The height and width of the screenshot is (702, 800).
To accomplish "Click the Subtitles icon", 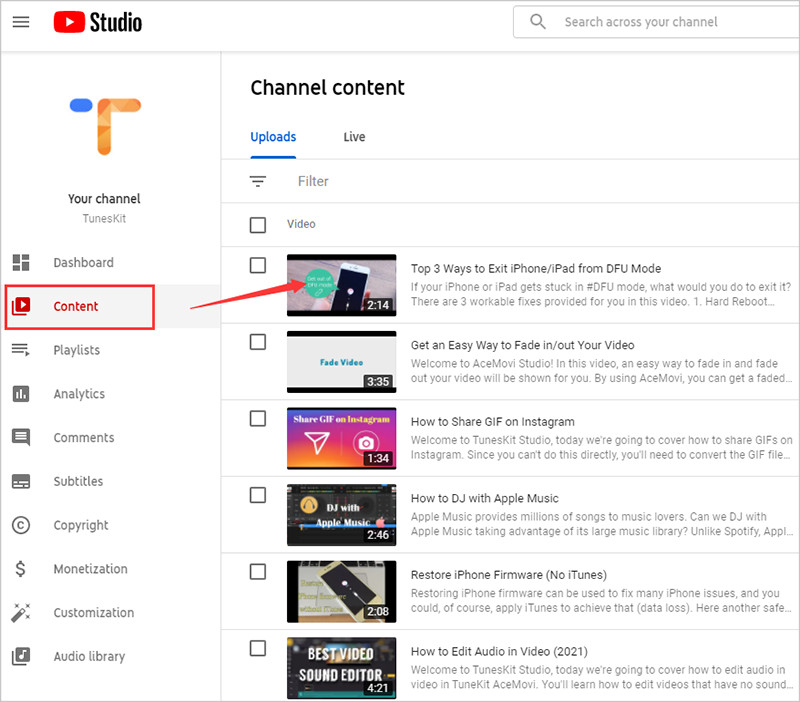I will tap(21, 482).
